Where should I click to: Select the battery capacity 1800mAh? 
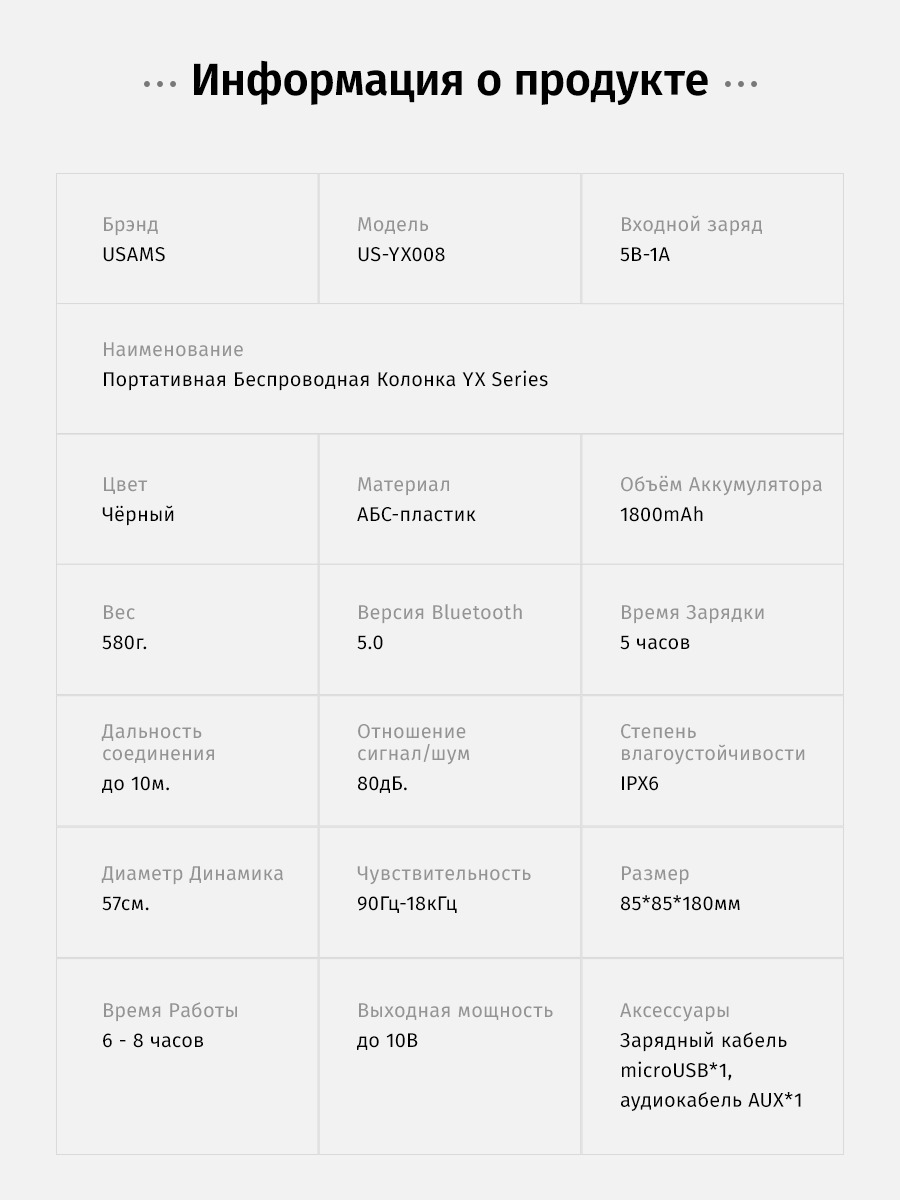[662, 515]
